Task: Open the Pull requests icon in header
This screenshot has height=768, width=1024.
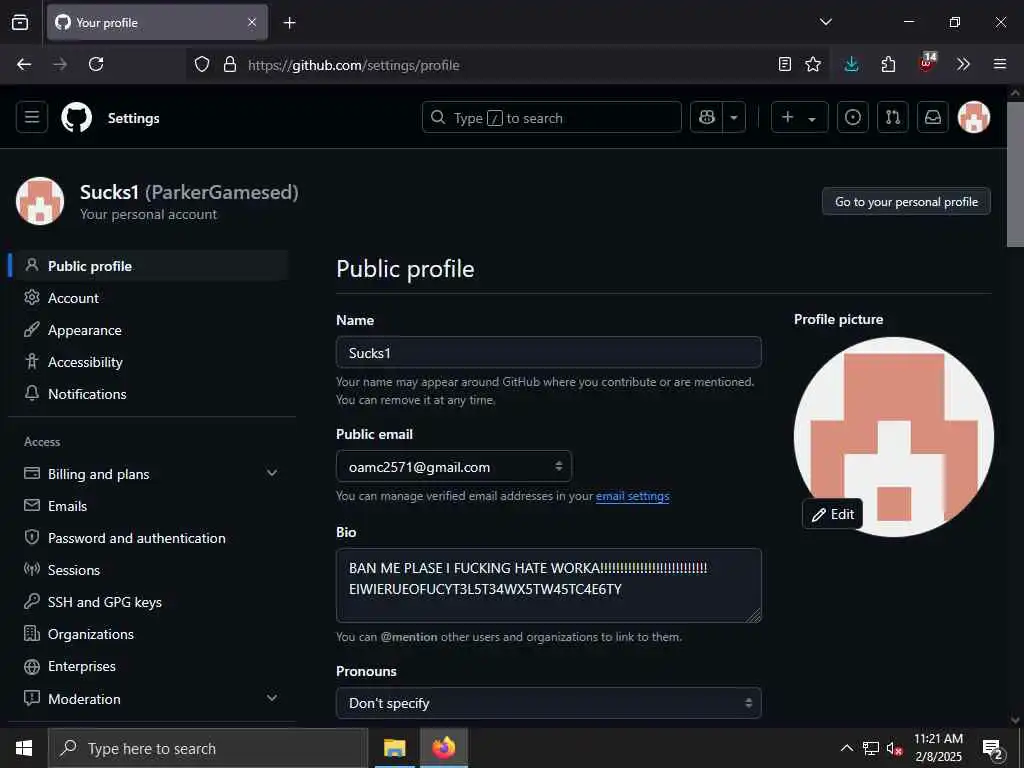Action: coord(893,118)
